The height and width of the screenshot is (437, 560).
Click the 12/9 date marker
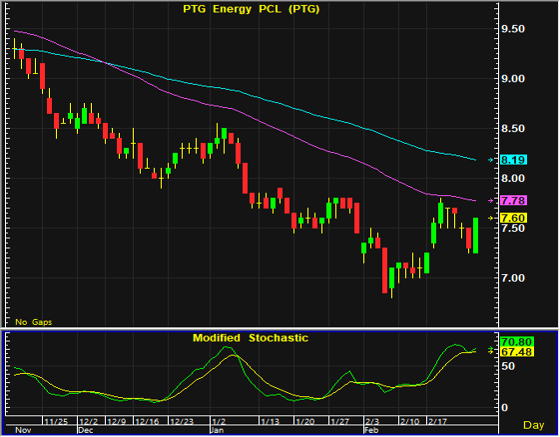(x=116, y=421)
